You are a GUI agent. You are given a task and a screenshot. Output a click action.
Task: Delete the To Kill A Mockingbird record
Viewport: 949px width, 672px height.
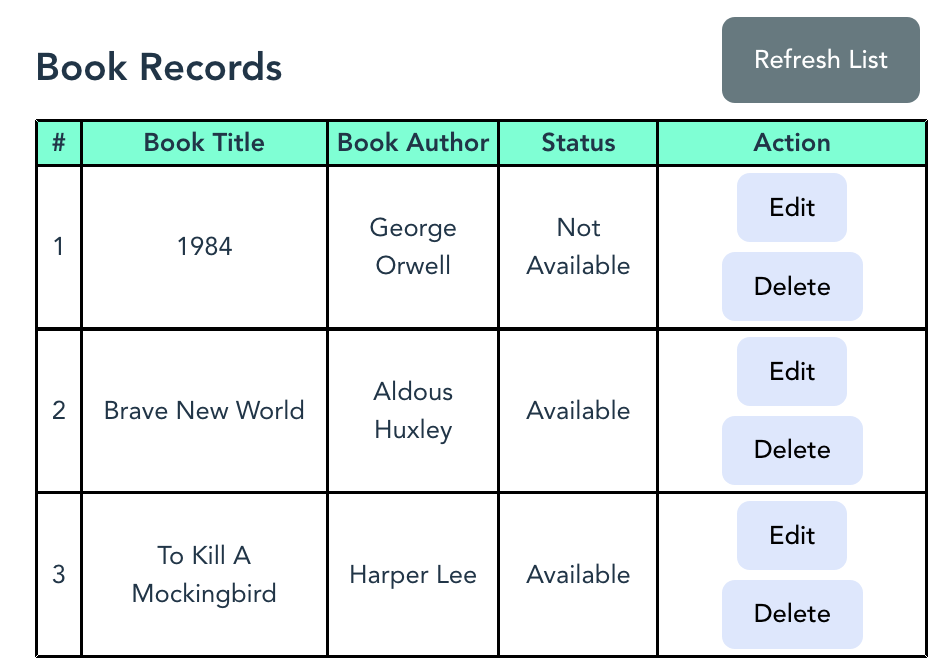tap(792, 614)
